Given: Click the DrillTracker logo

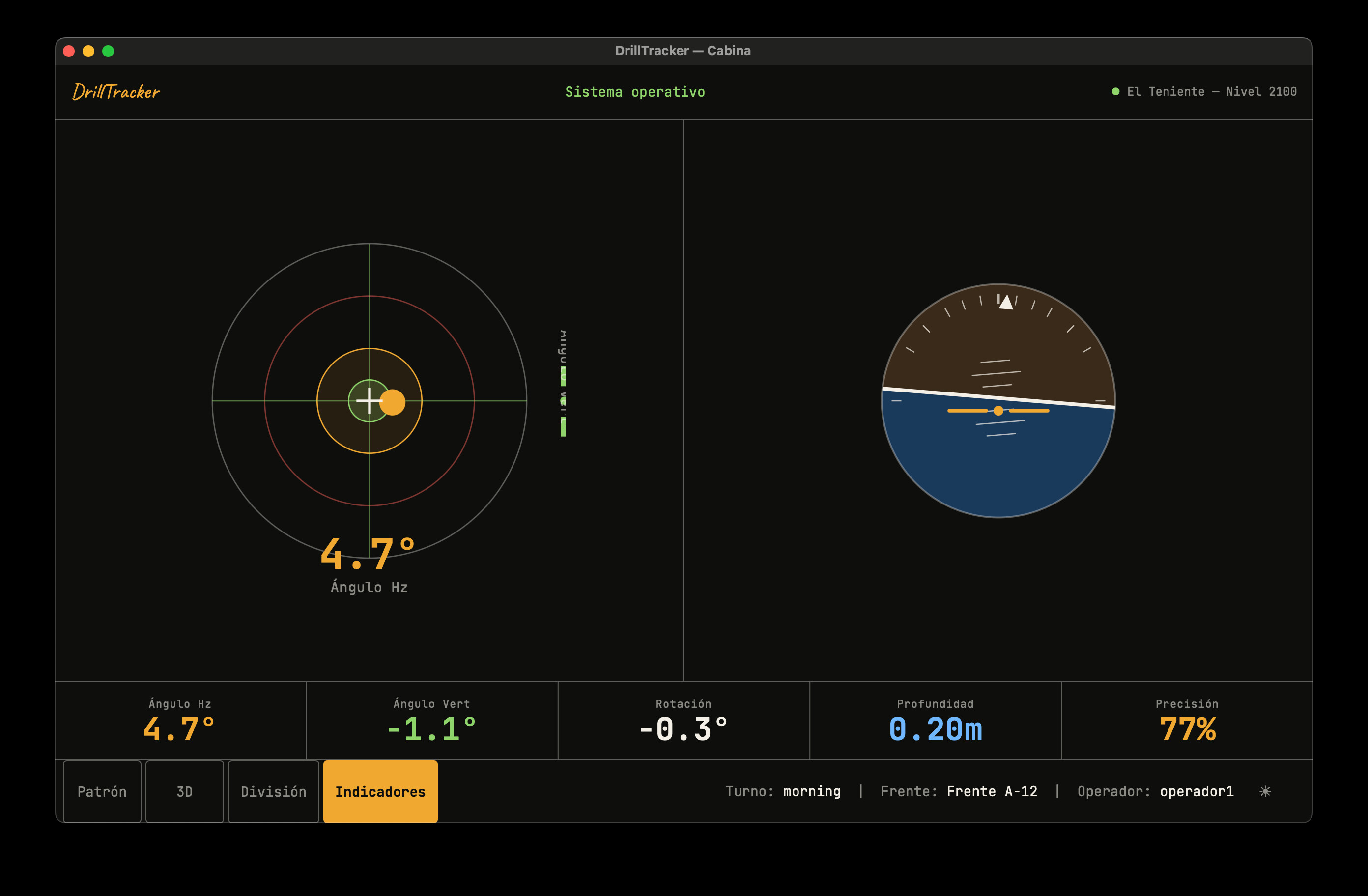Looking at the screenshot, I should [116, 92].
